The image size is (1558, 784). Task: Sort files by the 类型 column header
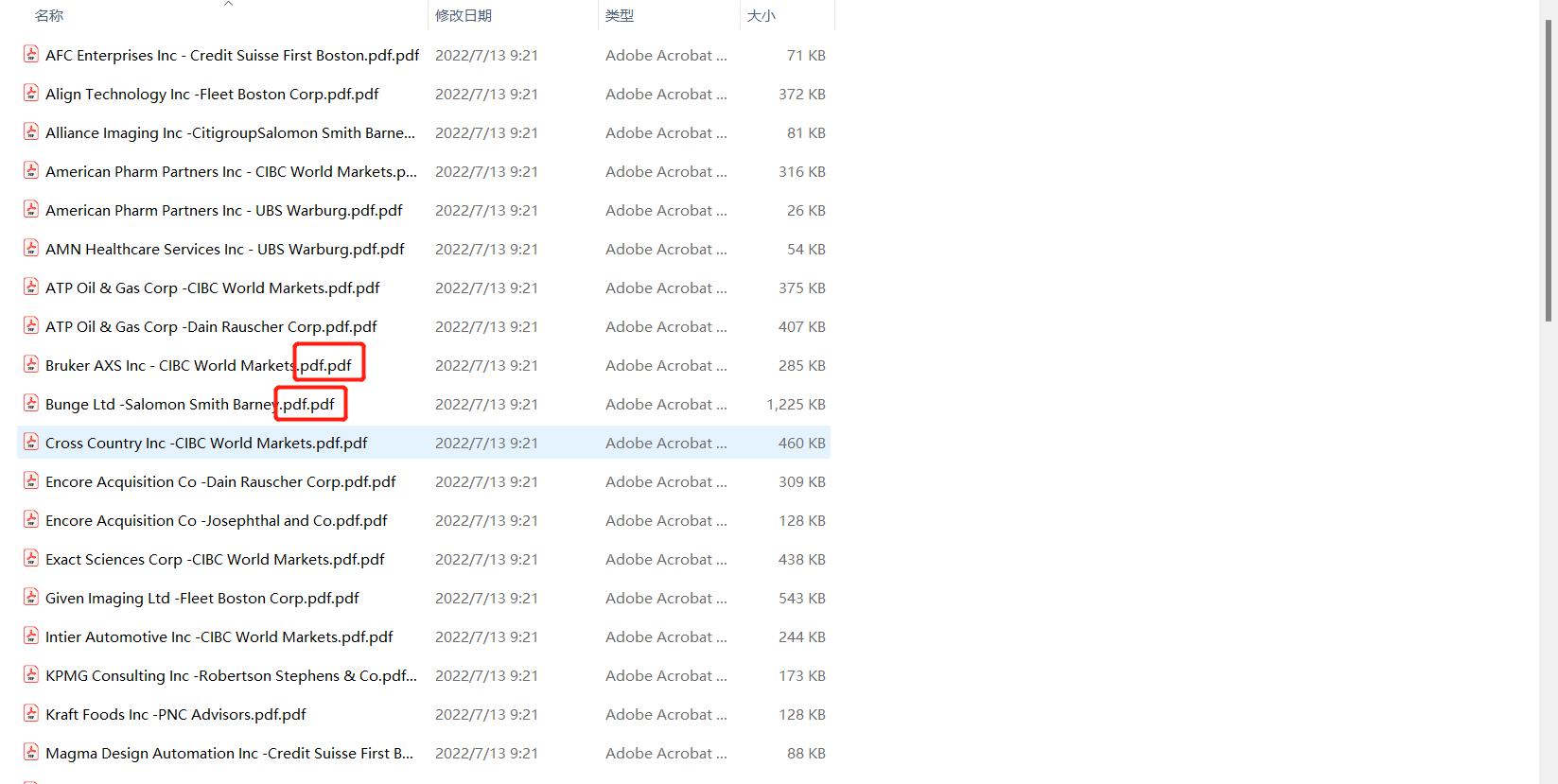pos(620,15)
